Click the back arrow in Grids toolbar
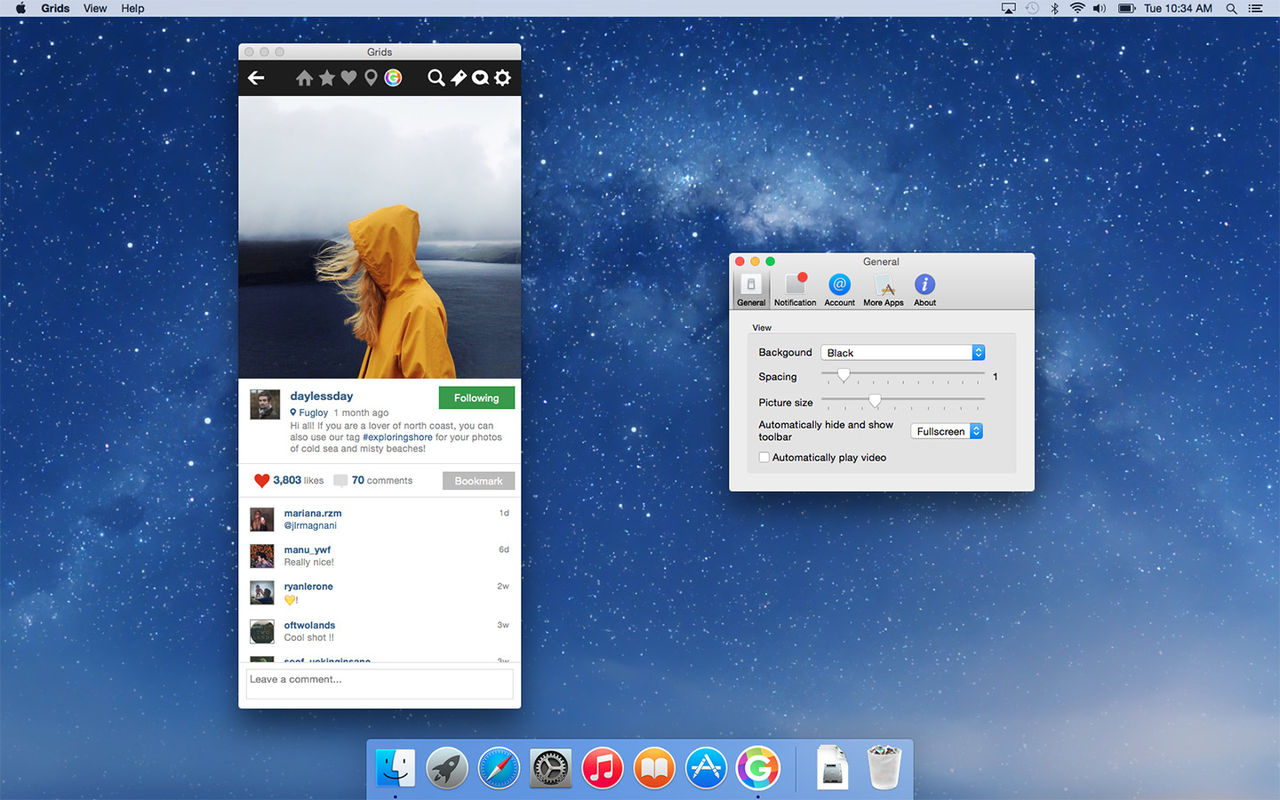This screenshot has height=800, width=1280. pyautogui.click(x=256, y=78)
